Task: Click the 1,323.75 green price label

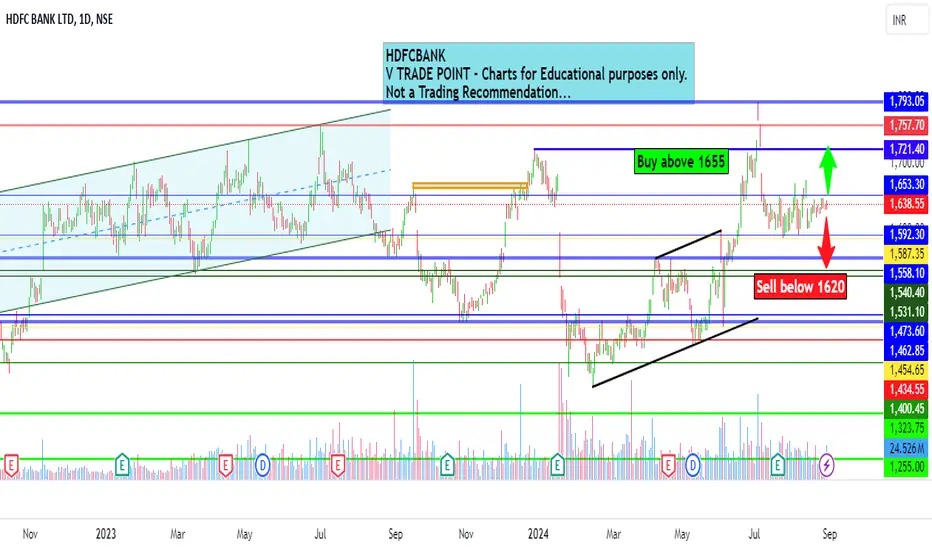Action: (906, 428)
